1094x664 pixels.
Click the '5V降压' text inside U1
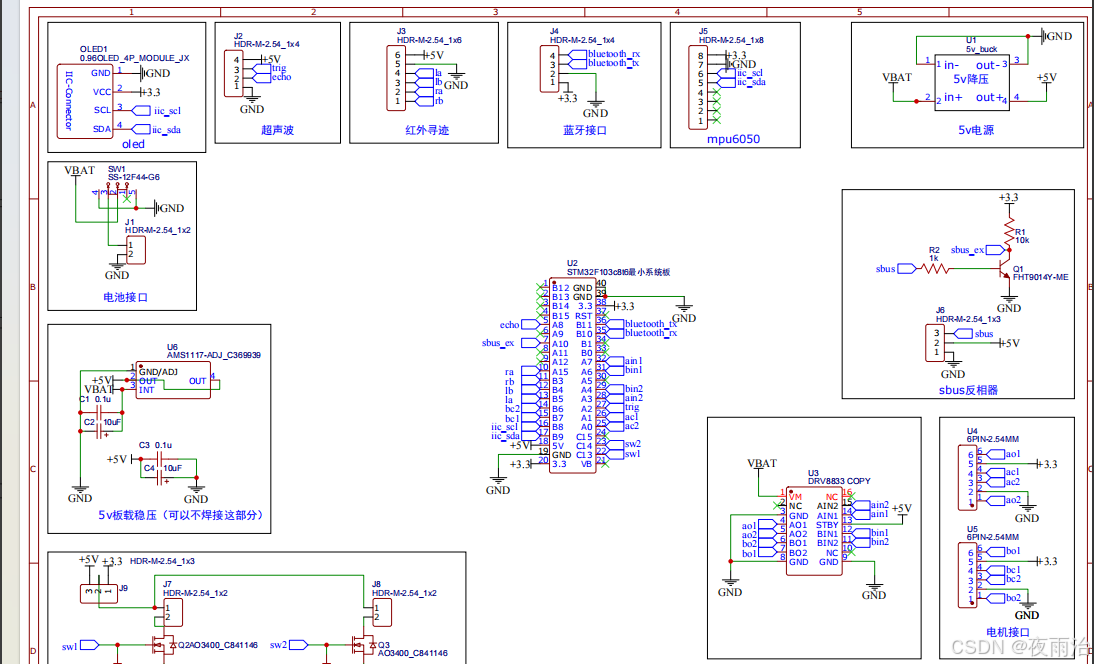972,81
